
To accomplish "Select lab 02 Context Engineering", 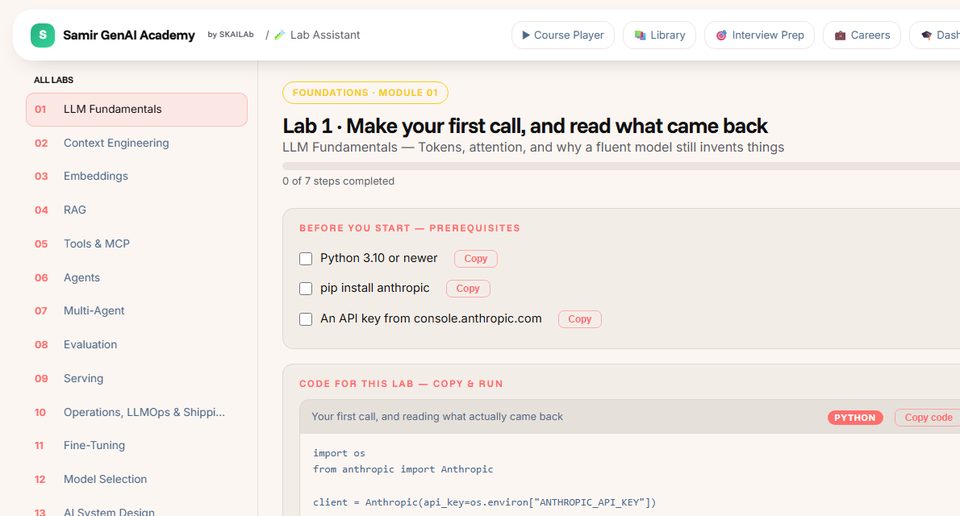I will tap(137, 143).
